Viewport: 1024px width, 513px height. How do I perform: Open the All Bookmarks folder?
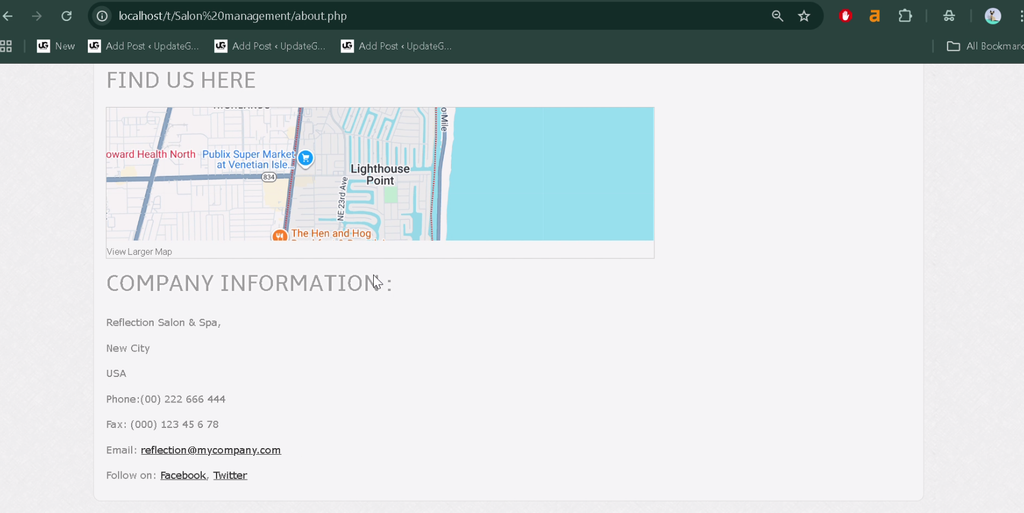coord(985,46)
